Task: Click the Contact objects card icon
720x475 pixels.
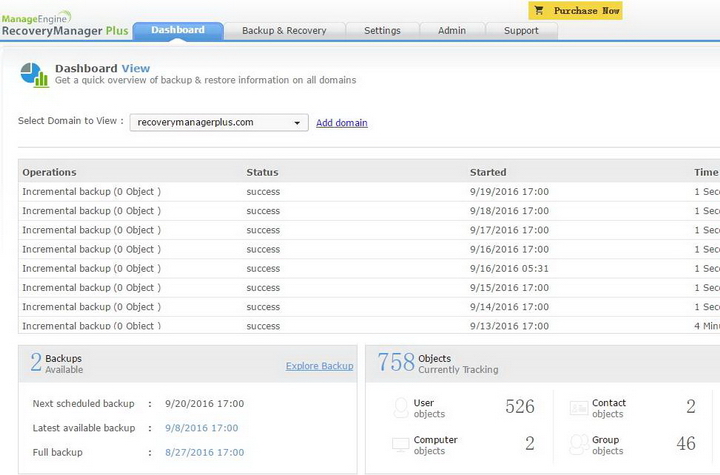Action: [579, 407]
